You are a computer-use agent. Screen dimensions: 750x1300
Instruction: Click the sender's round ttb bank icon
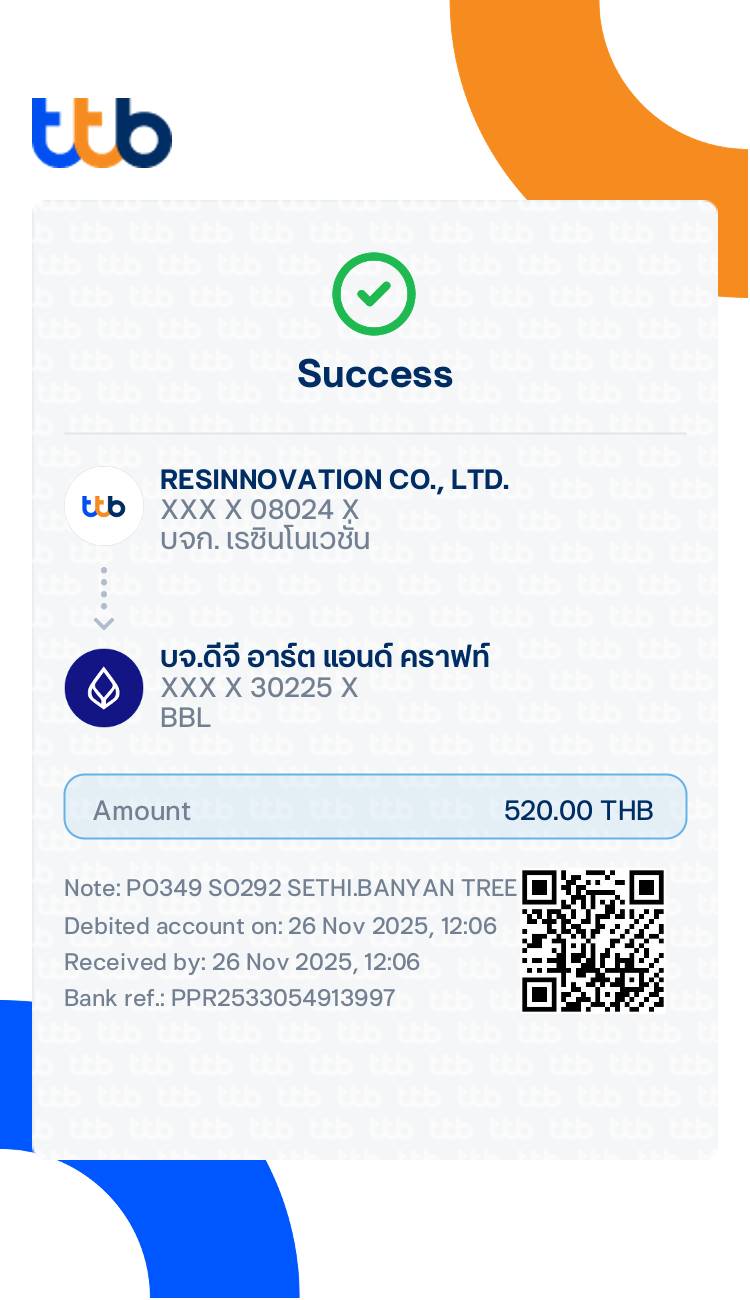[x=104, y=506]
